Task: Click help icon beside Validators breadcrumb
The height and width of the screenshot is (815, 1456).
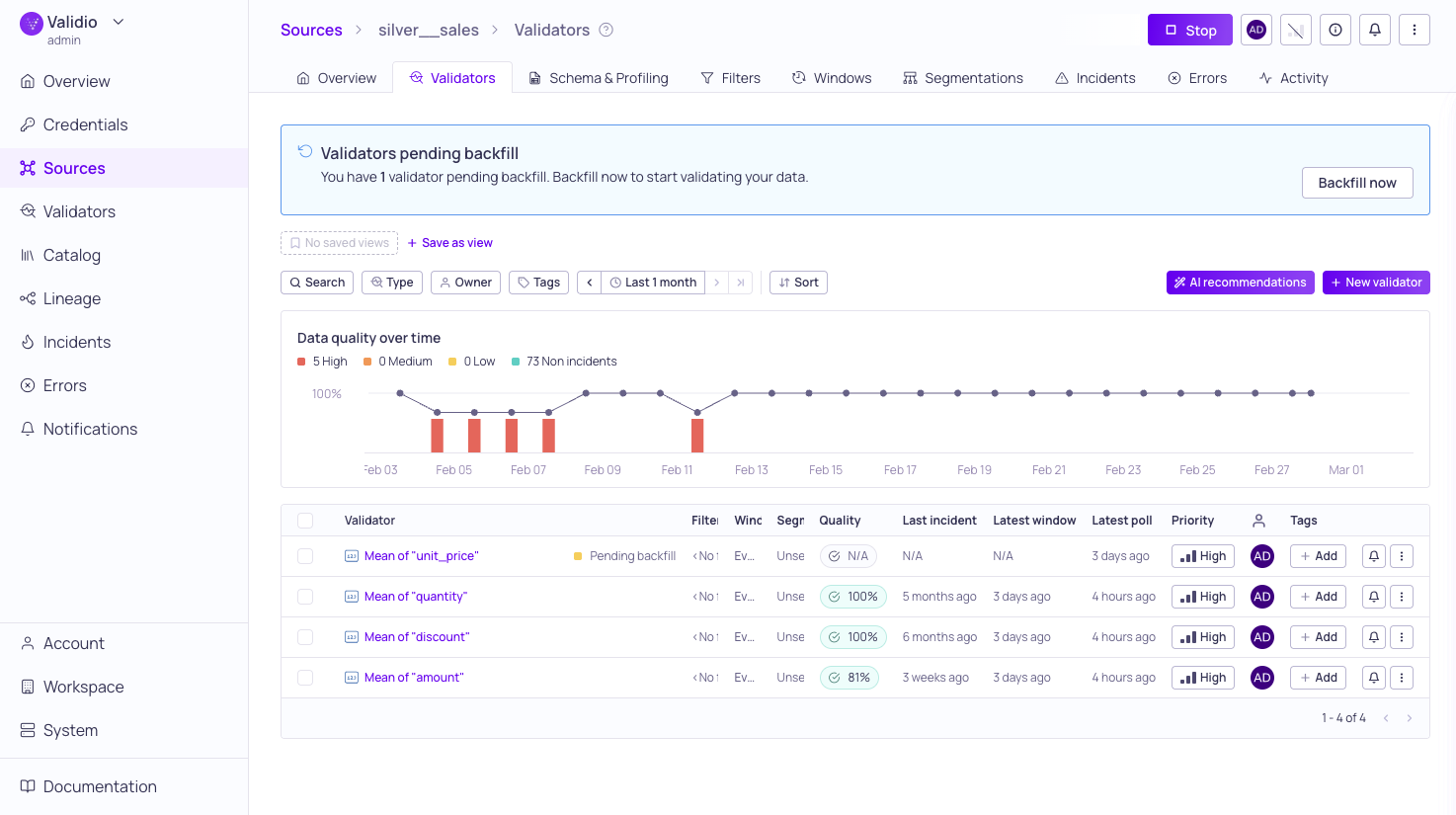Action: pos(607,30)
